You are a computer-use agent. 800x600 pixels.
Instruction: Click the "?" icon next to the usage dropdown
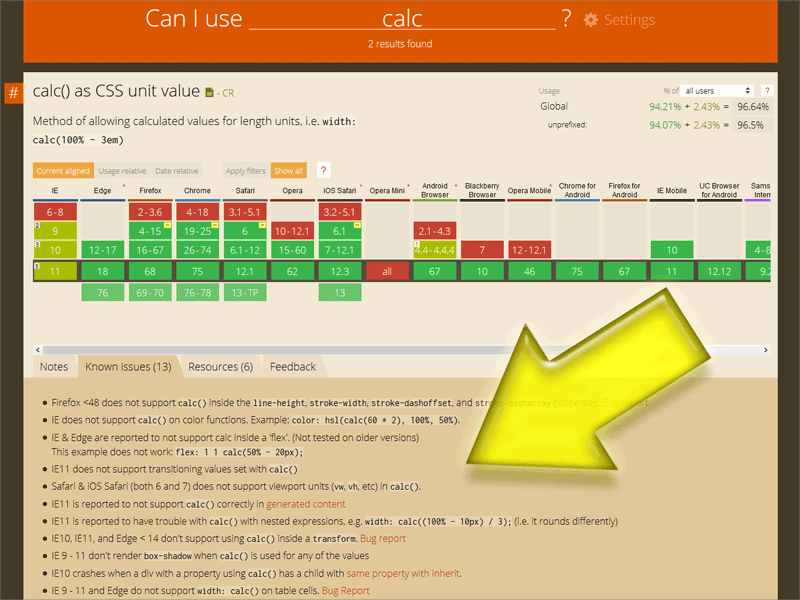(x=767, y=90)
